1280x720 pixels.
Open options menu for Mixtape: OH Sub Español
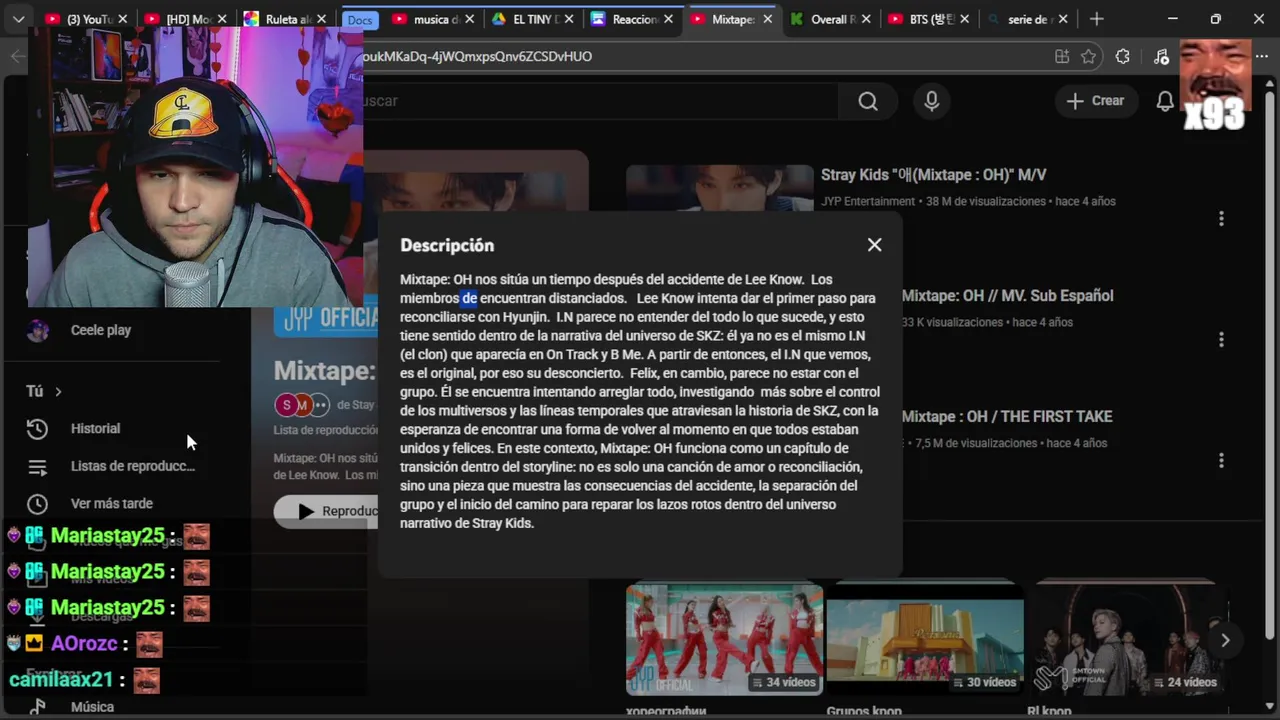click(x=1221, y=339)
